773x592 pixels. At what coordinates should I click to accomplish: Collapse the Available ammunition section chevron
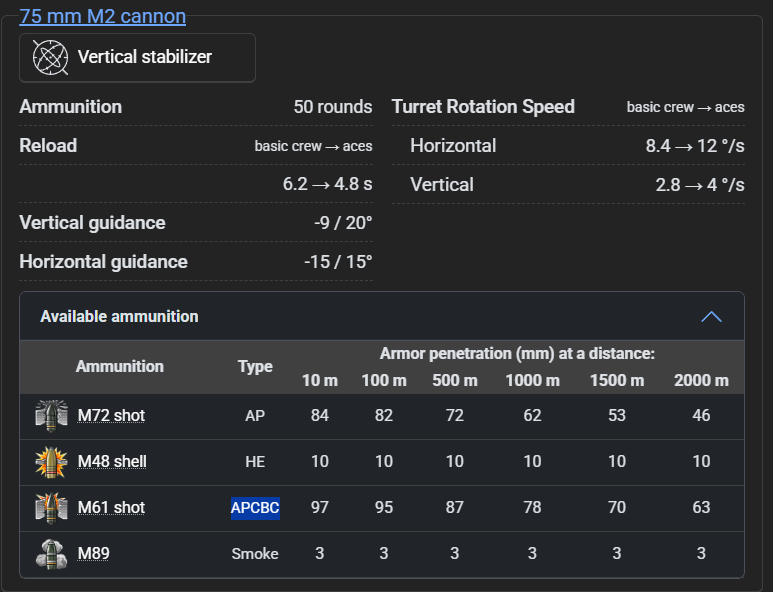point(711,316)
